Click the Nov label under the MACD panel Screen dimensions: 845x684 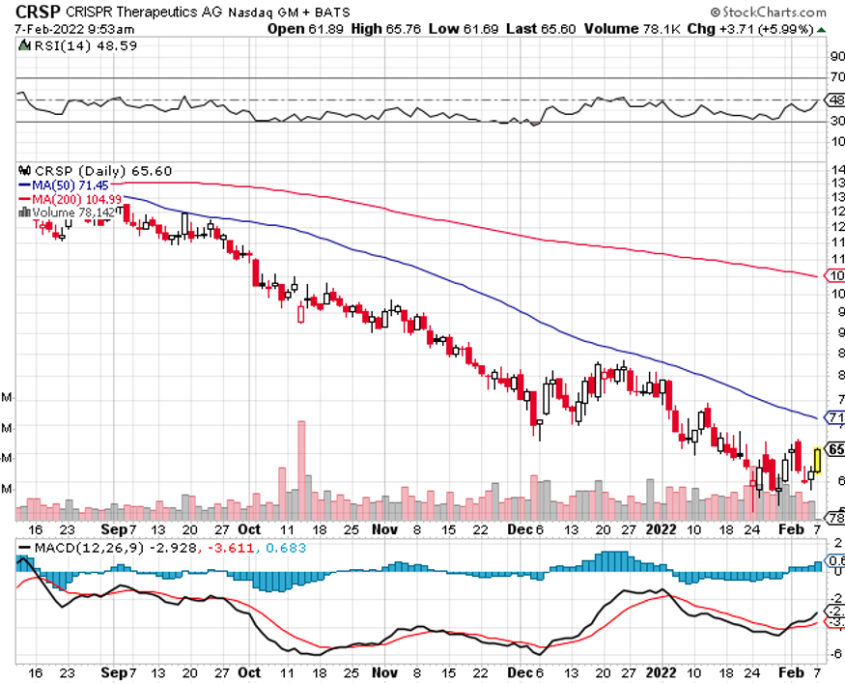pyautogui.click(x=385, y=673)
